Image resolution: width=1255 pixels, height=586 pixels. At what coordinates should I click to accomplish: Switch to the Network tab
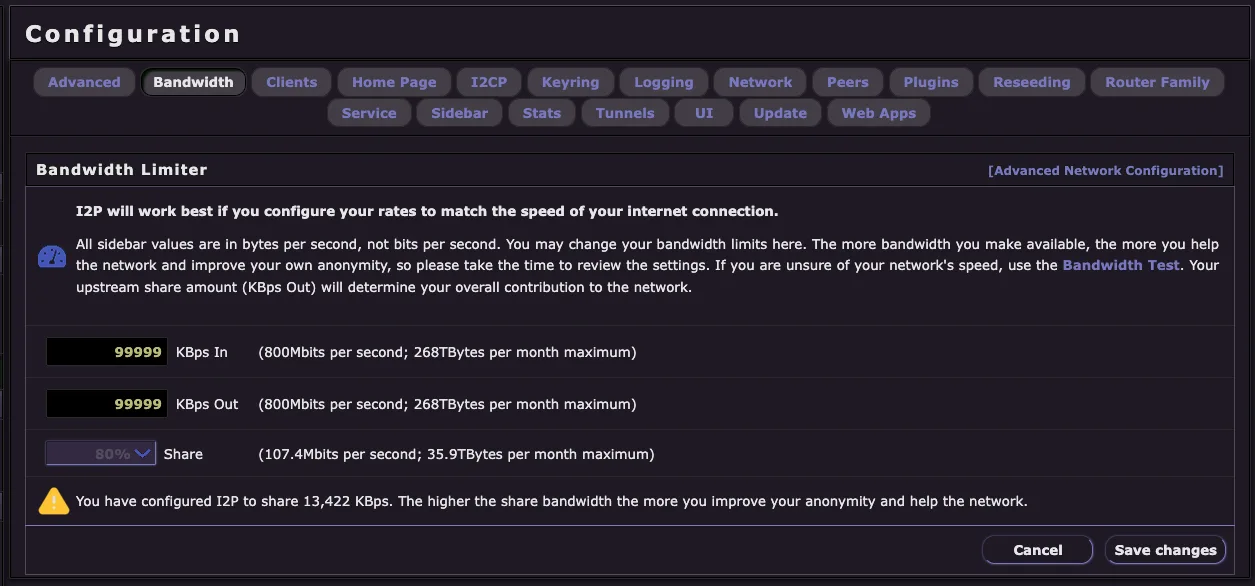759,82
